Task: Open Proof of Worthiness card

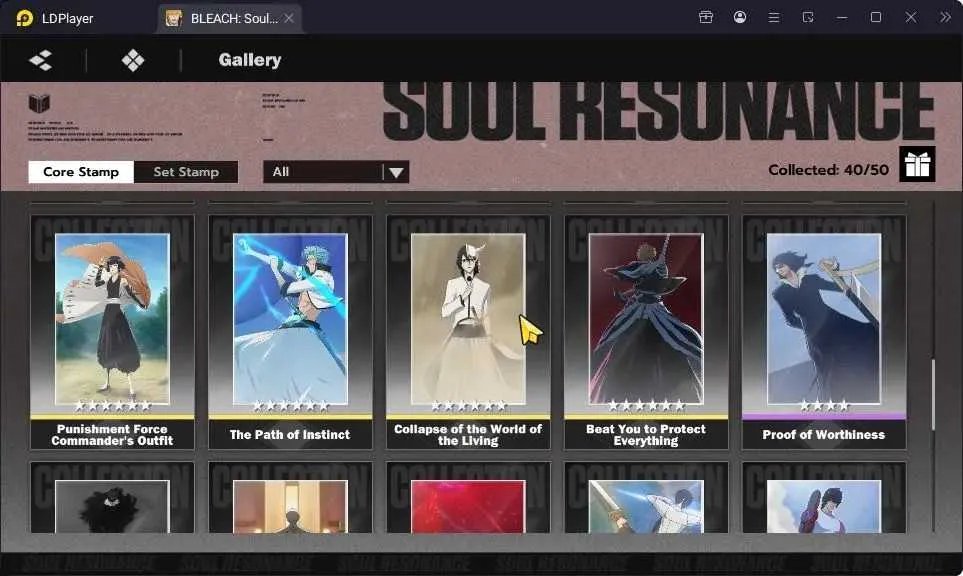Action: pos(824,332)
